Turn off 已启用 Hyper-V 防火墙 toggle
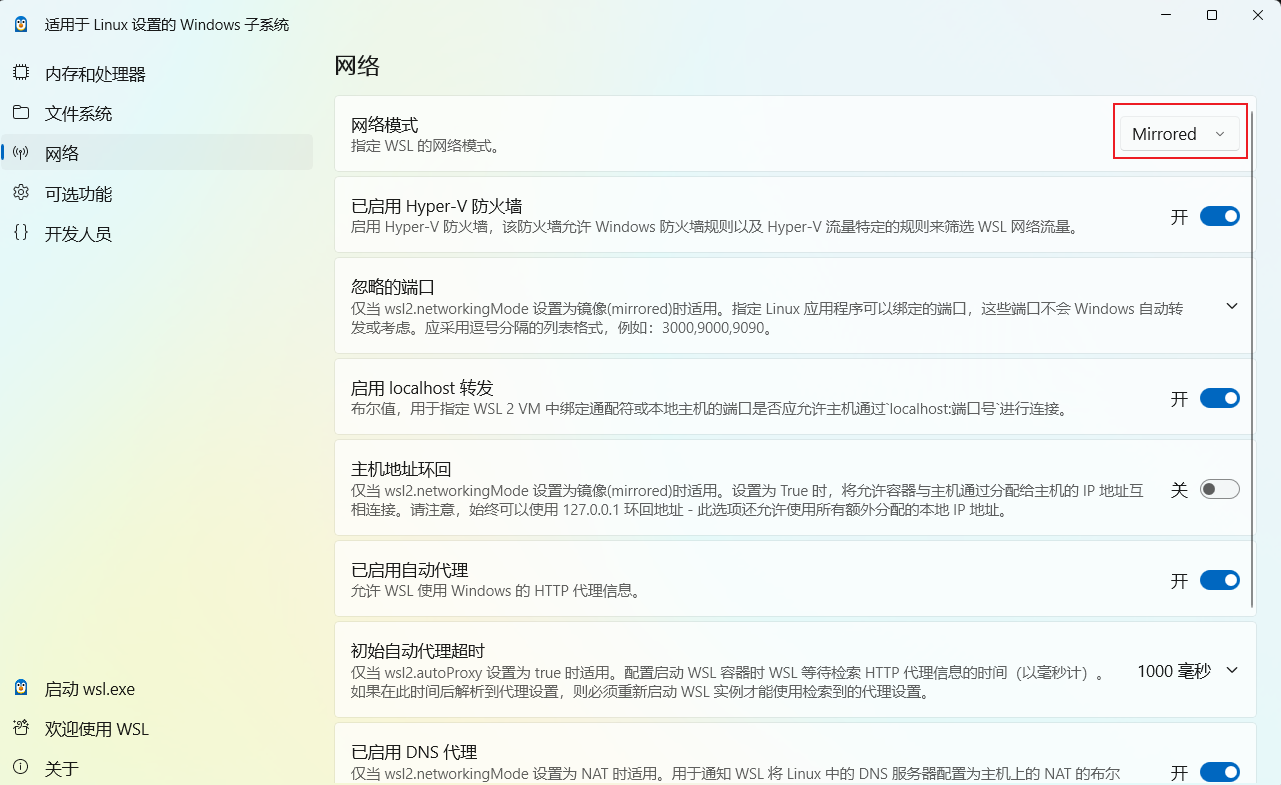 pyautogui.click(x=1220, y=216)
